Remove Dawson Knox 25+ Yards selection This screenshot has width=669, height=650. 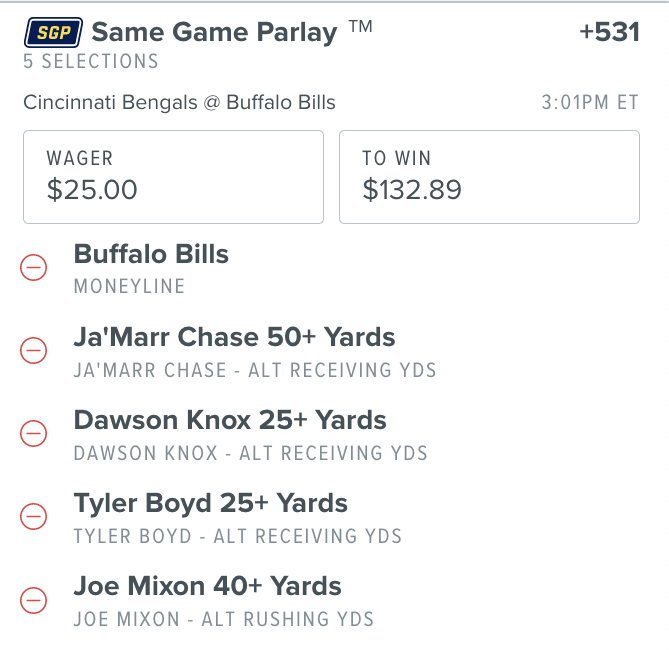[x=33, y=433]
